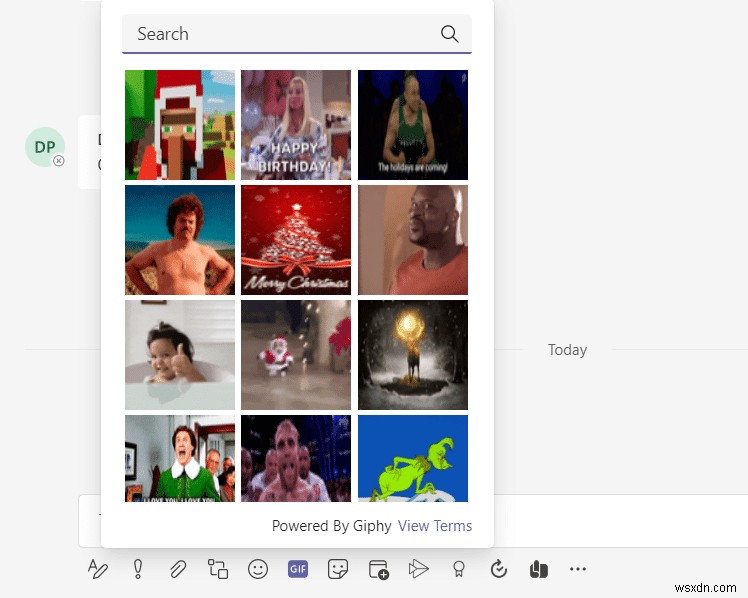
Task: Open the Format text options icon
Action: [x=98, y=569]
